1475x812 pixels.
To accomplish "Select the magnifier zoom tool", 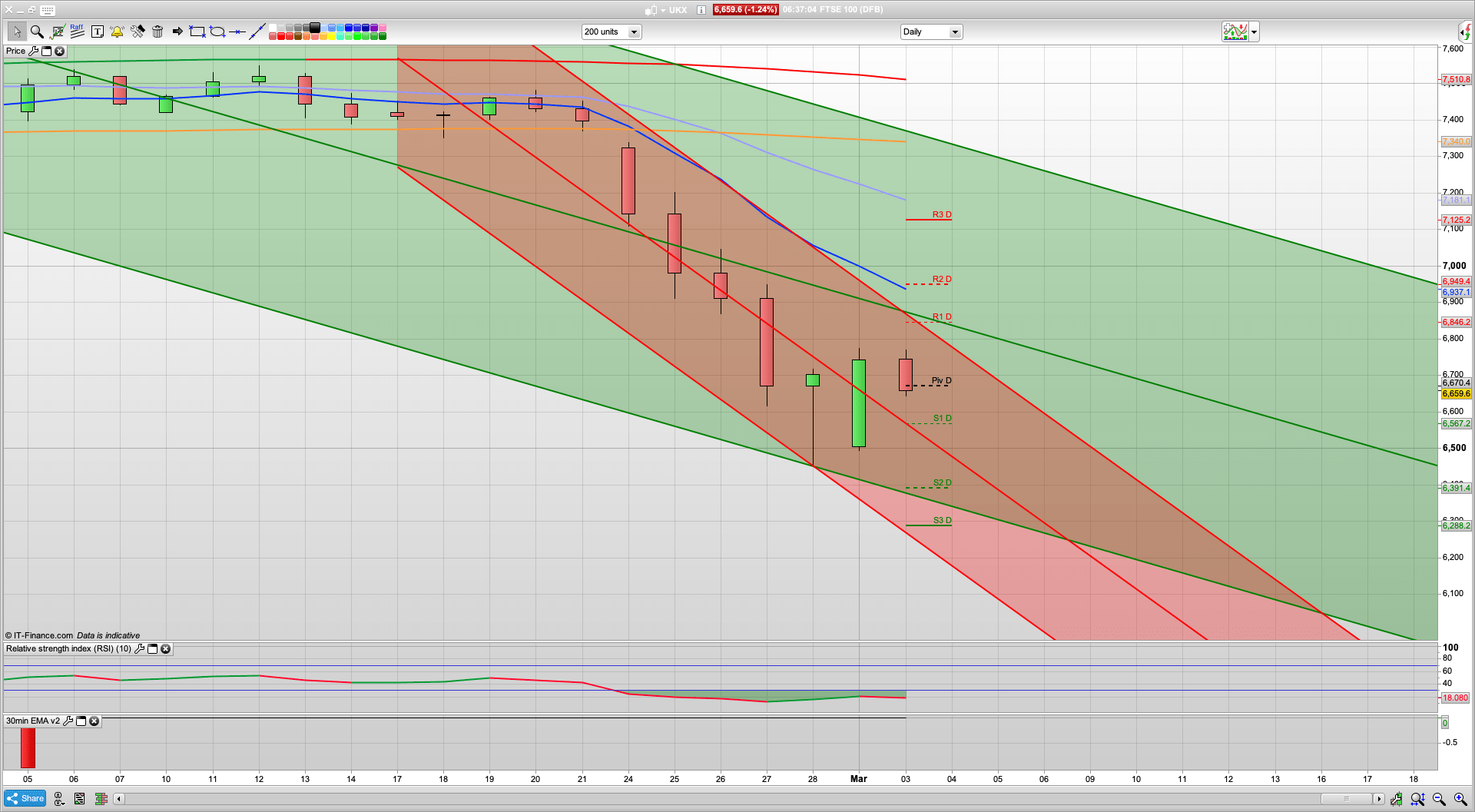I will (36, 31).
